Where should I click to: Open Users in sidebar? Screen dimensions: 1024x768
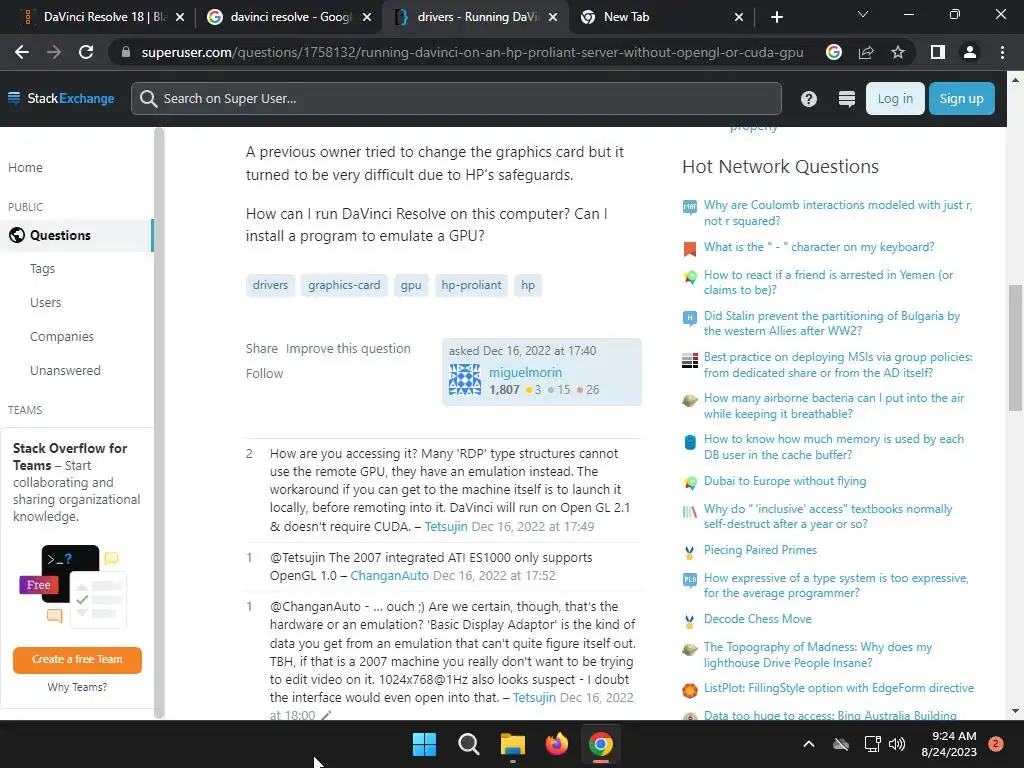45,302
